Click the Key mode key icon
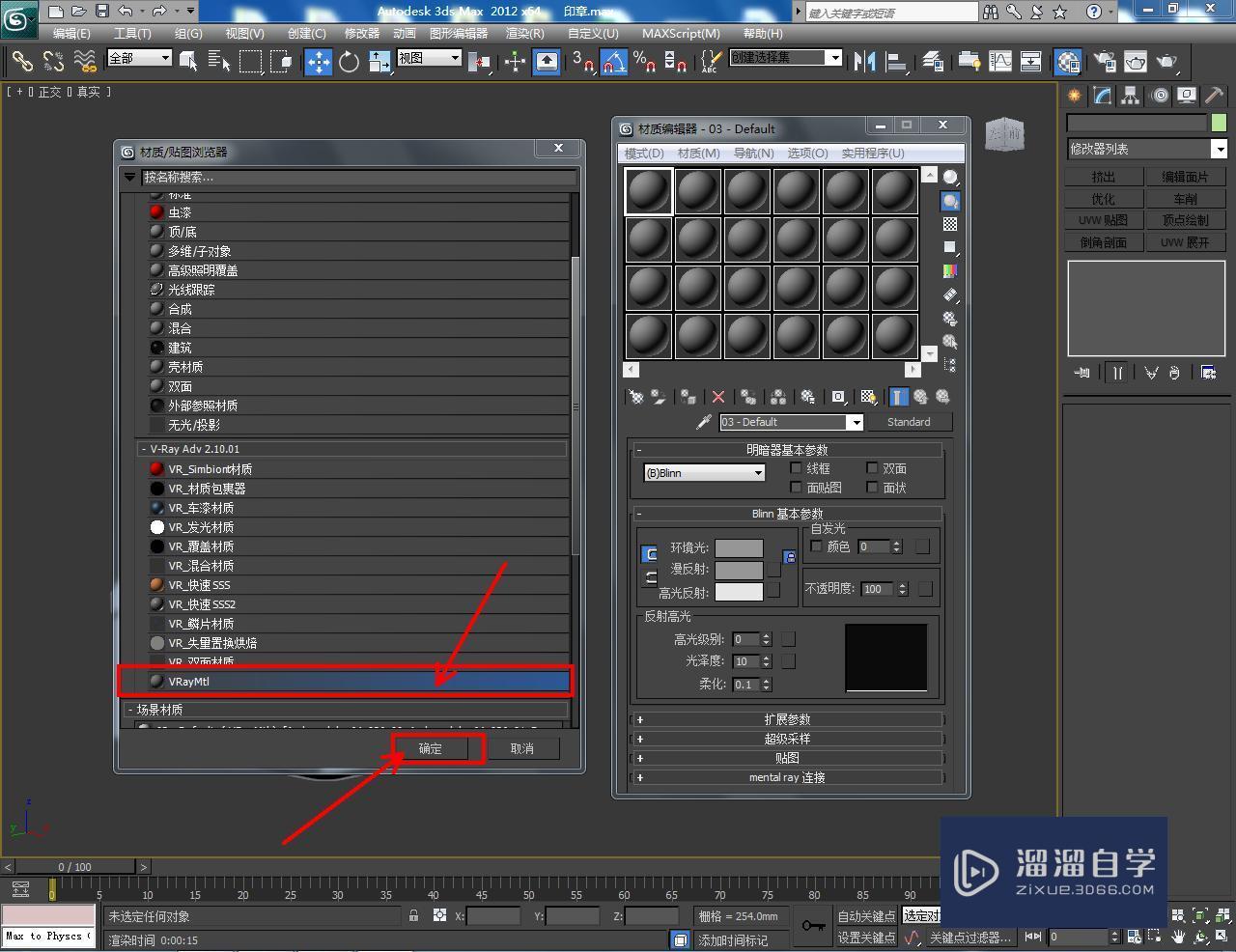The image size is (1236, 952). coord(813,926)
